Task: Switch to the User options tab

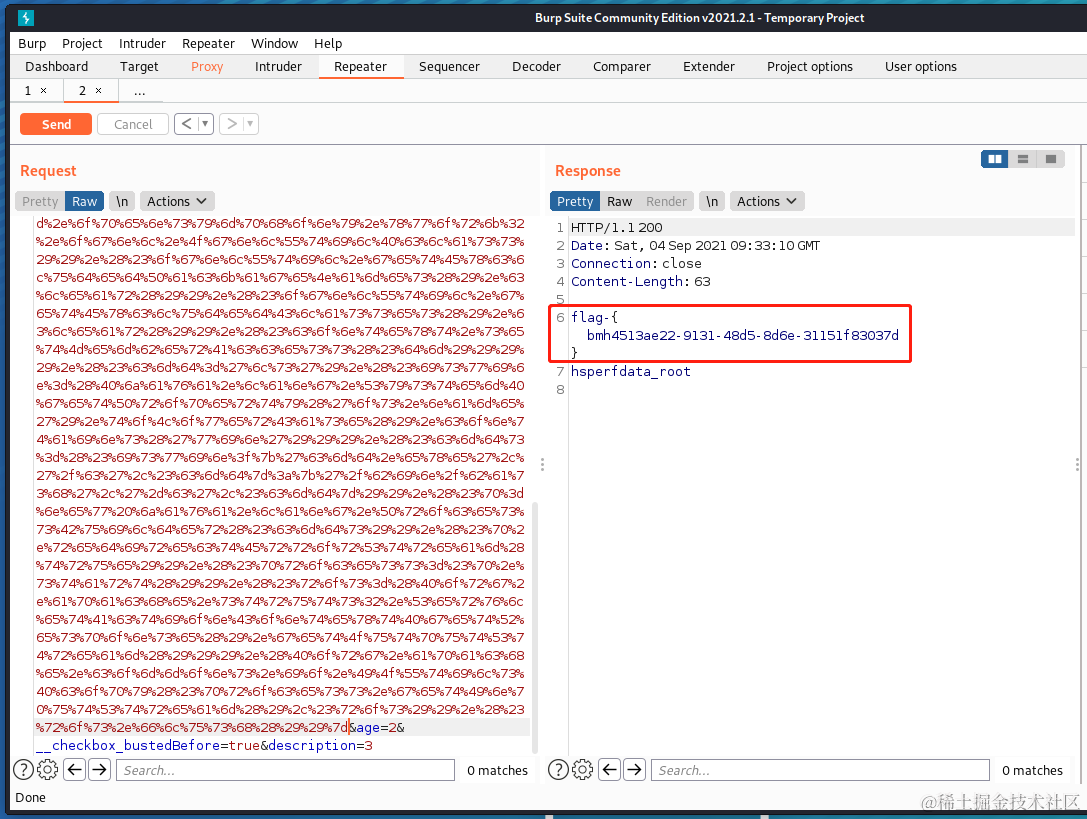Action: pyautogui.click(x=921, y=67)
